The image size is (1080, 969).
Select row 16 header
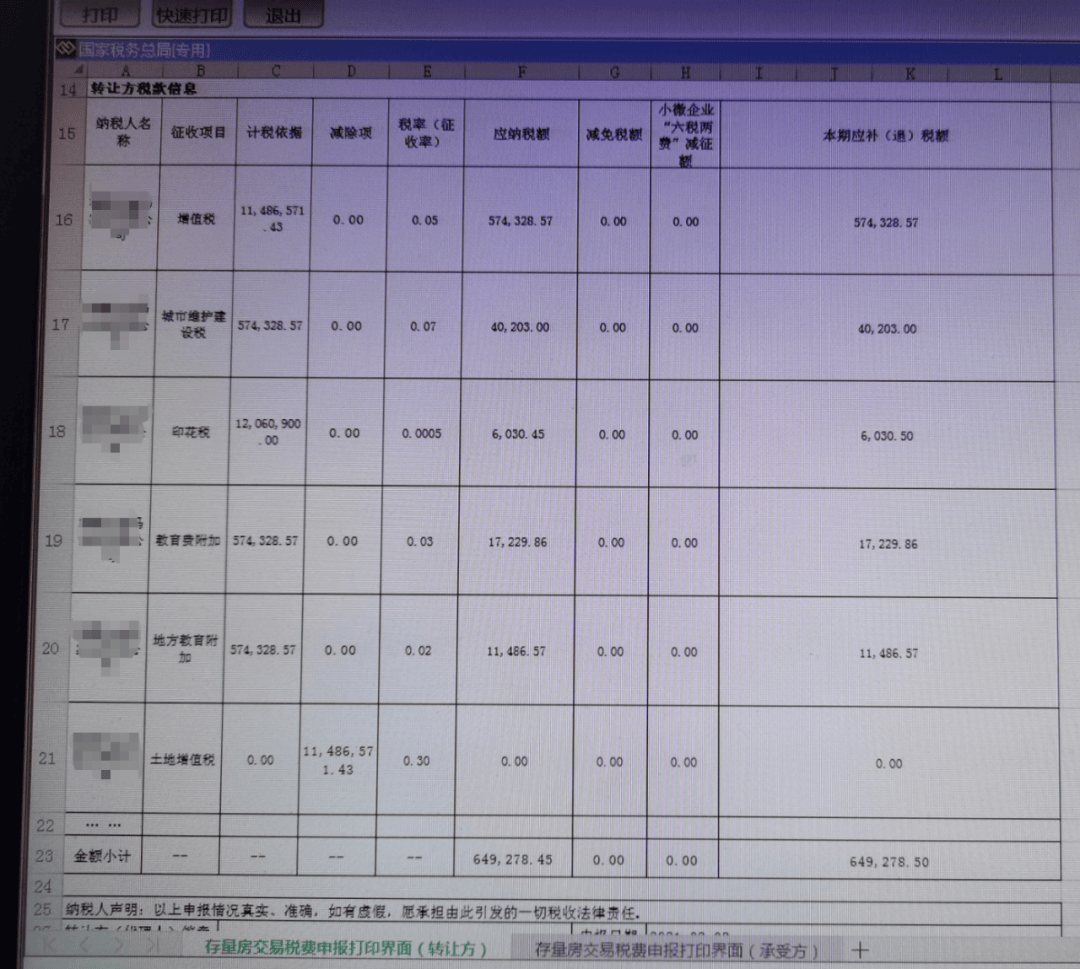point(65,220)
